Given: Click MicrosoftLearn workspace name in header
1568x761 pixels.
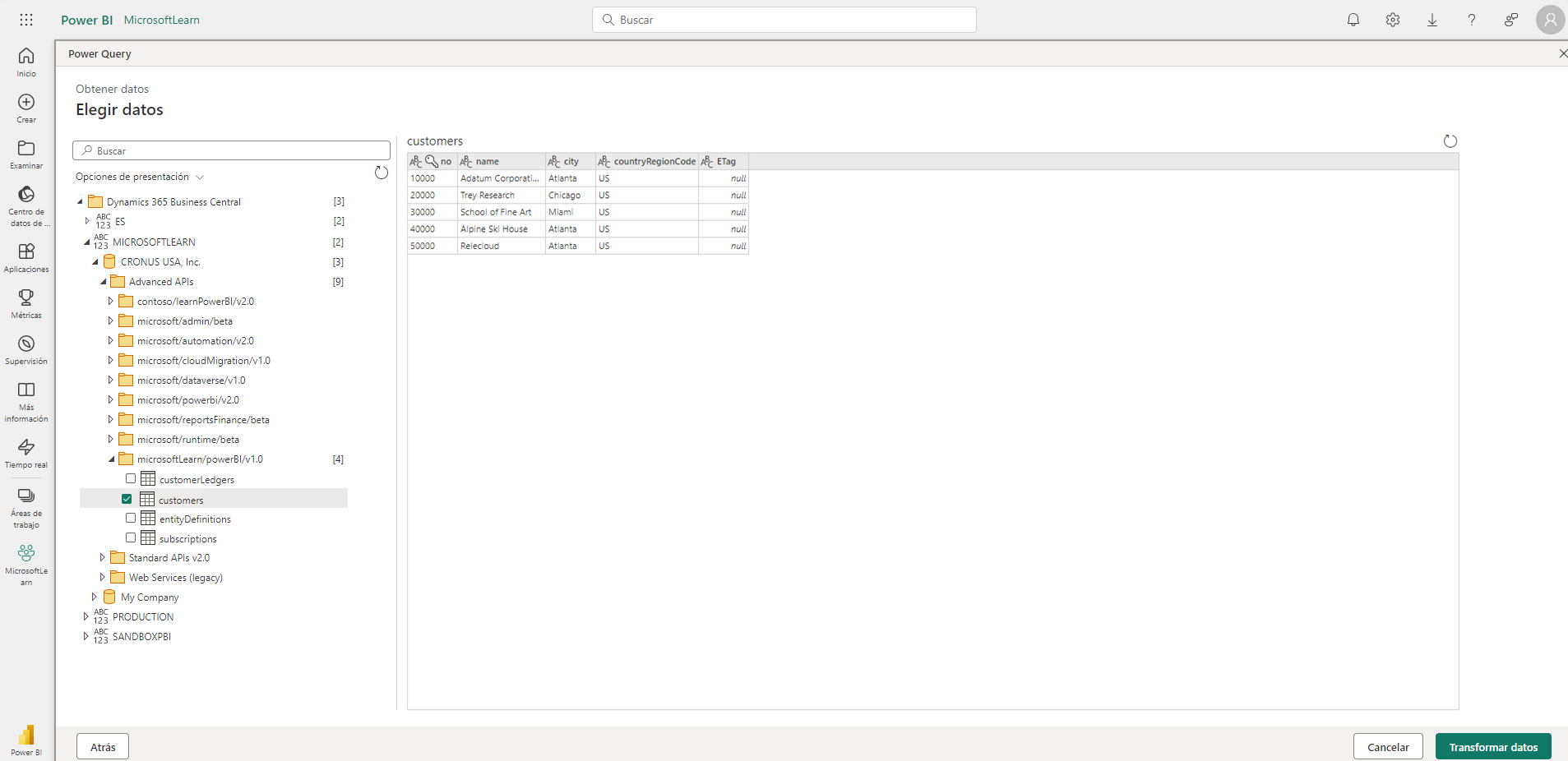Looking at the screenshot, I should (162, 20).
